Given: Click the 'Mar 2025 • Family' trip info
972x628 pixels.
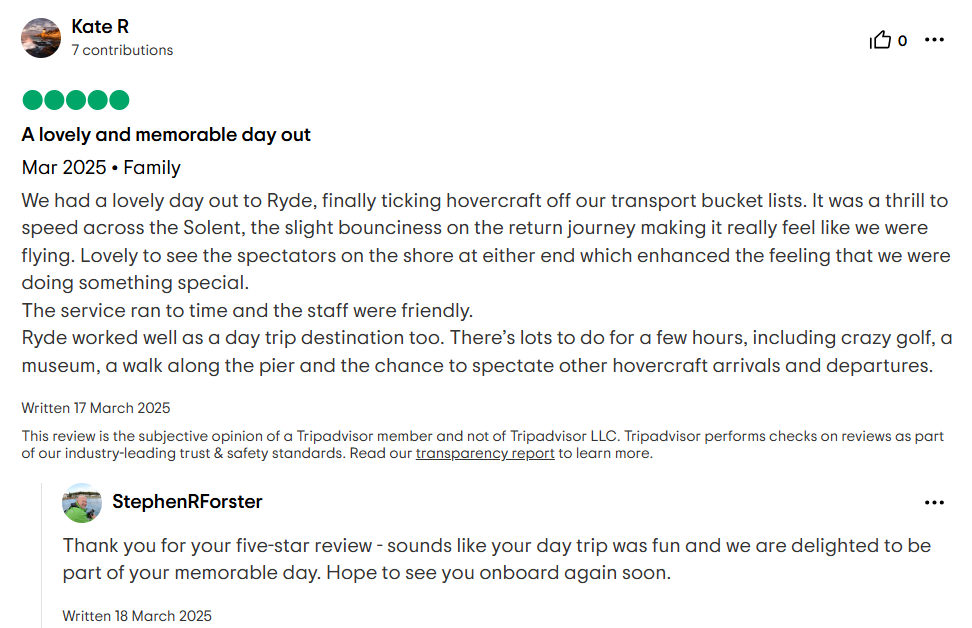Looking at the screenshot, I should pyautogui.click(x=101, y=167).
